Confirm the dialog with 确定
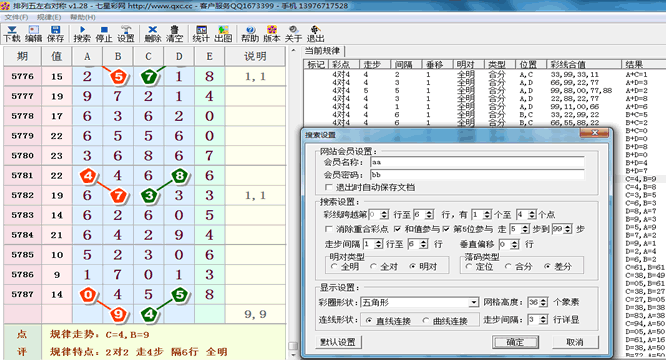The image size is (666, 360). tap(515, 342)
